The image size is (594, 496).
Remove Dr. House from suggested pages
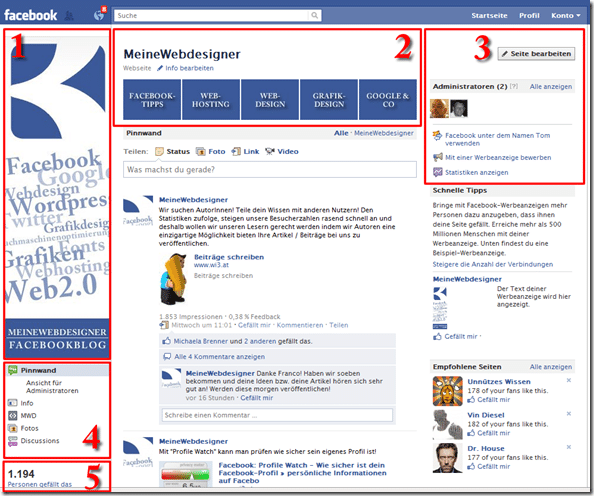tap(569, 447)
